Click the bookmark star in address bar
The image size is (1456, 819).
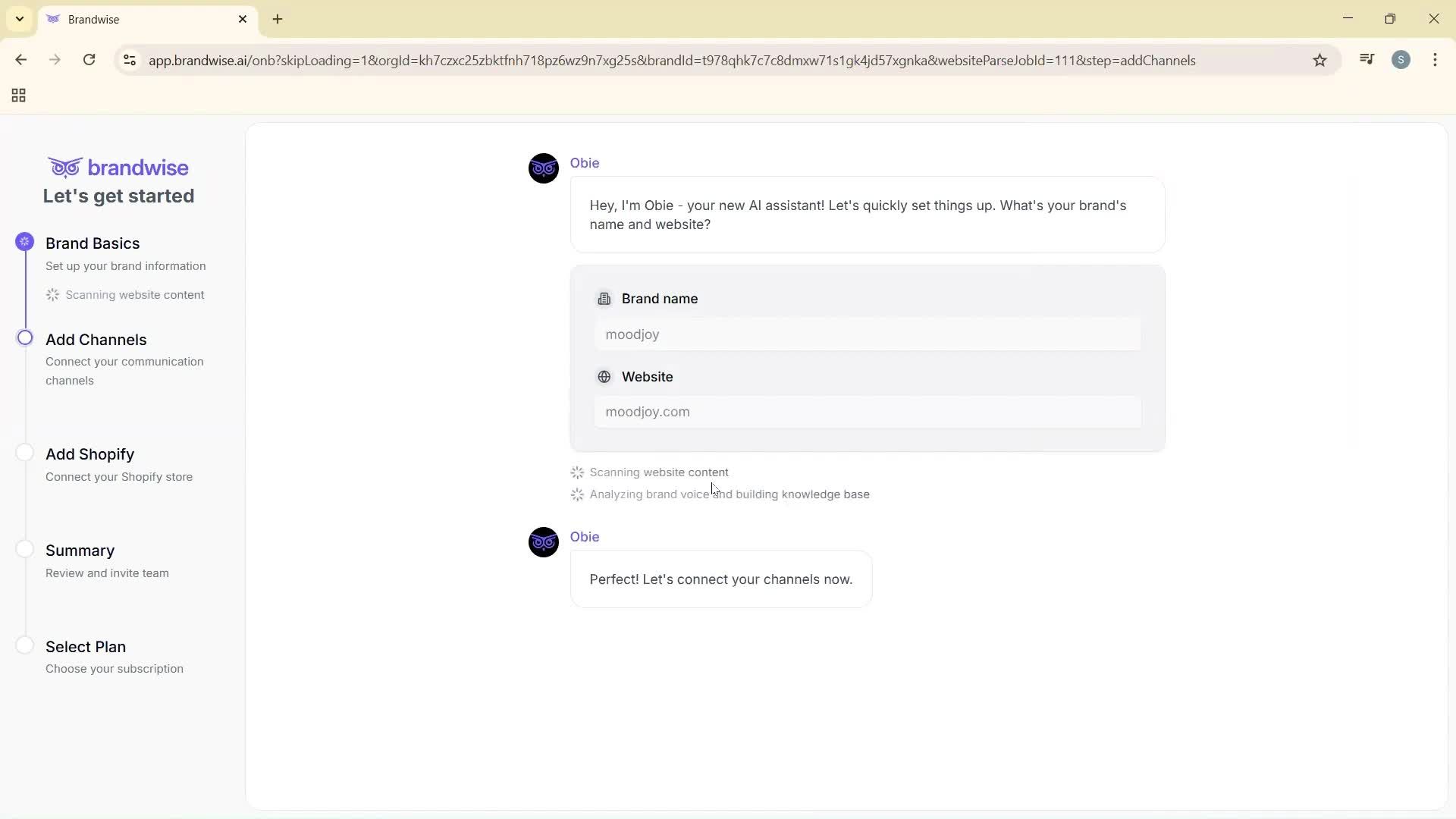(1319, 60)
